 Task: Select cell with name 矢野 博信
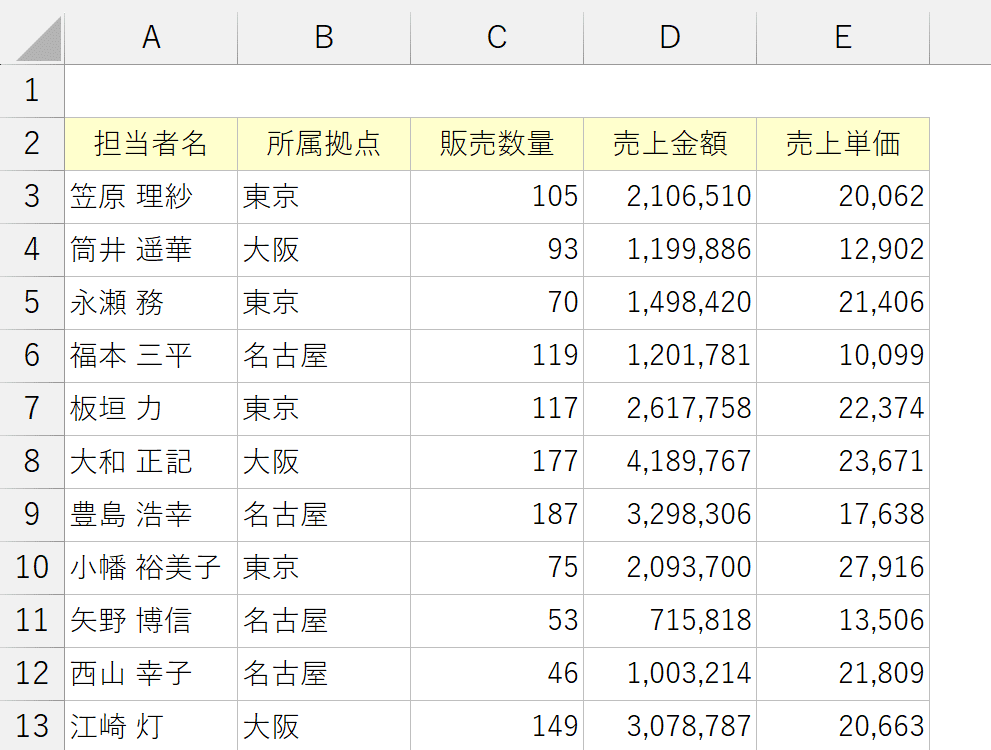[x=151, y=620]
